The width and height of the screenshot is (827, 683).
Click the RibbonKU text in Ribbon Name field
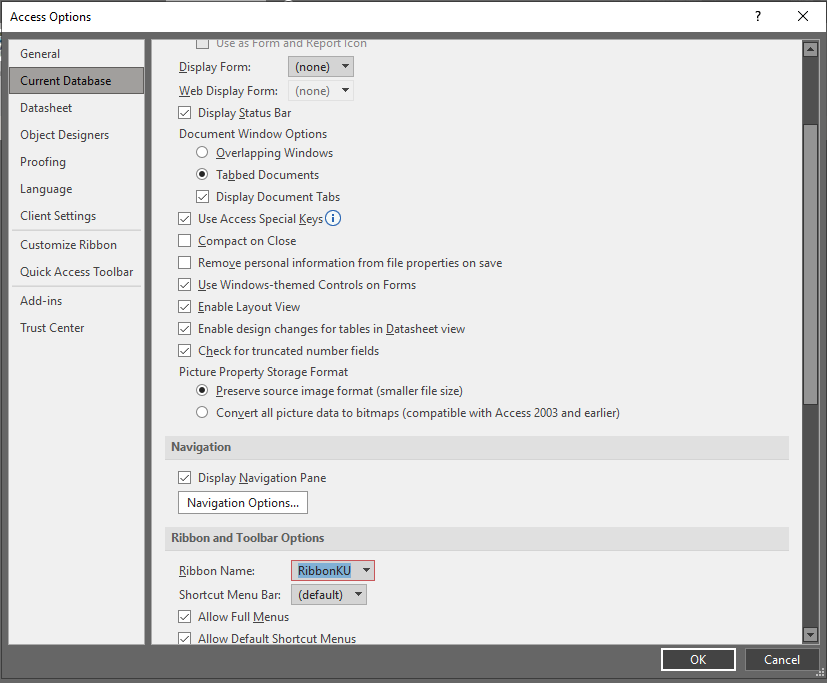324,571
